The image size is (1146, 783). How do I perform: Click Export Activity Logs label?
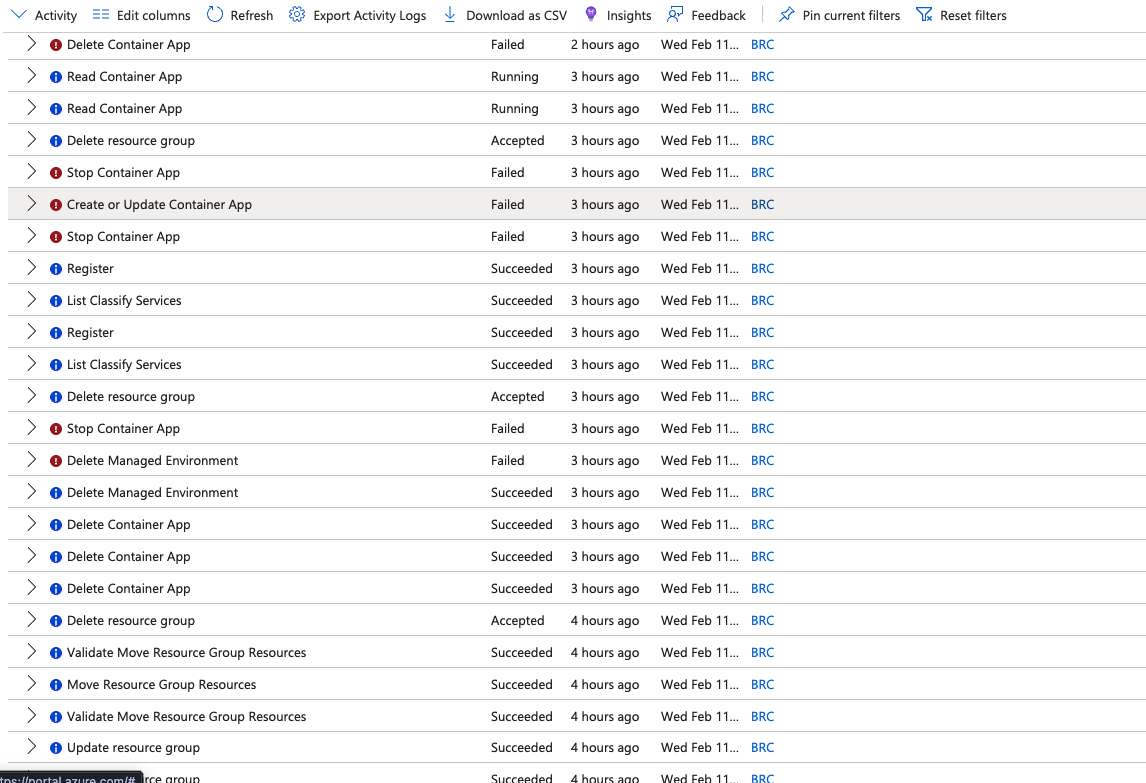pyautogui.click(x=370, y=15)
